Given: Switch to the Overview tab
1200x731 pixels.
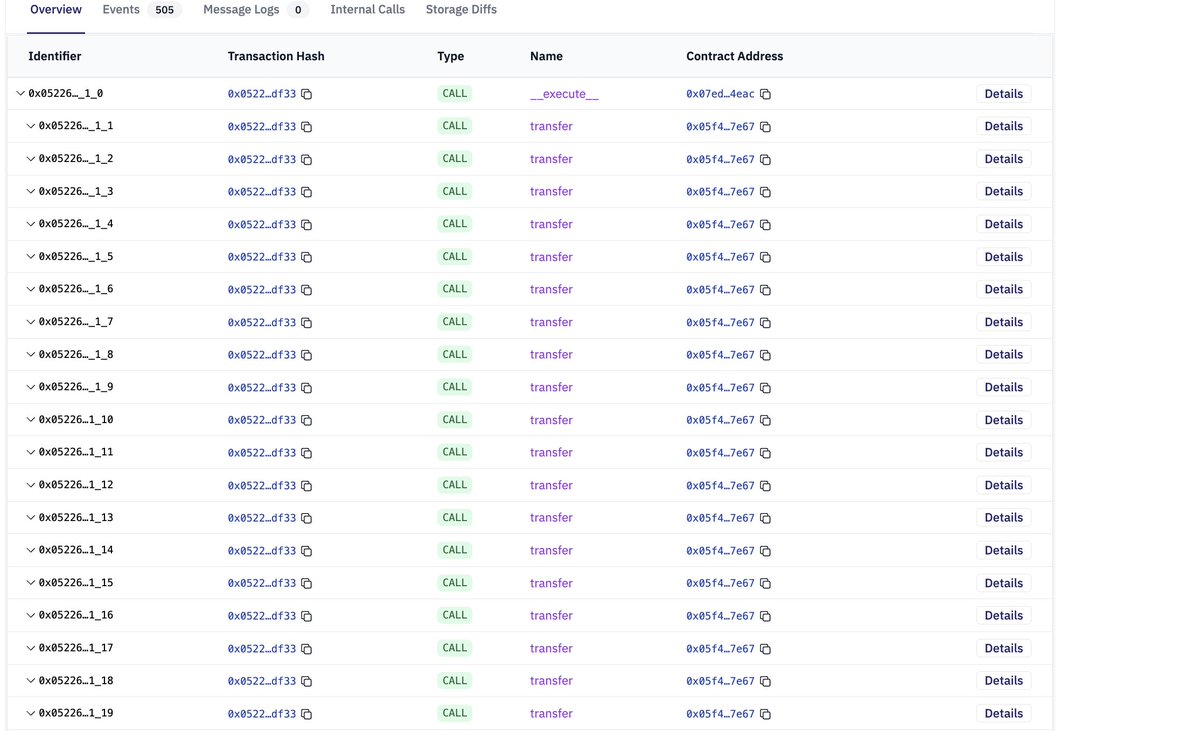Looking at the screenshot, I should click(56, 10).
